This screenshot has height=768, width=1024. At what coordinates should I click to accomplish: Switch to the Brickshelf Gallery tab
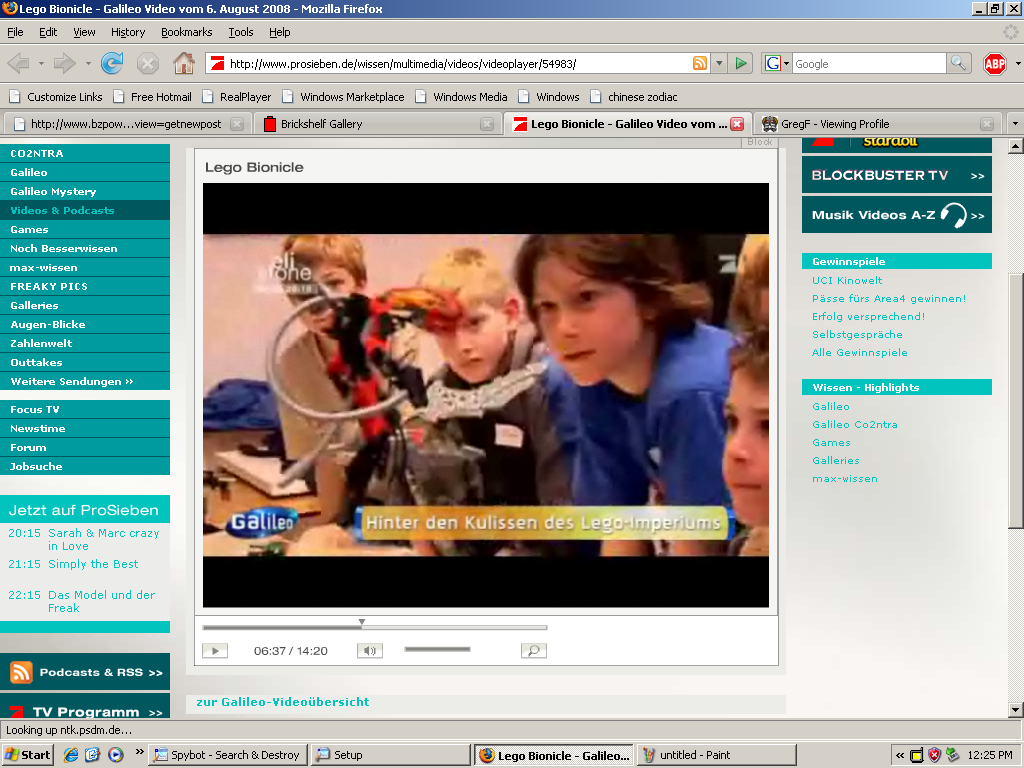coord(377,124)
